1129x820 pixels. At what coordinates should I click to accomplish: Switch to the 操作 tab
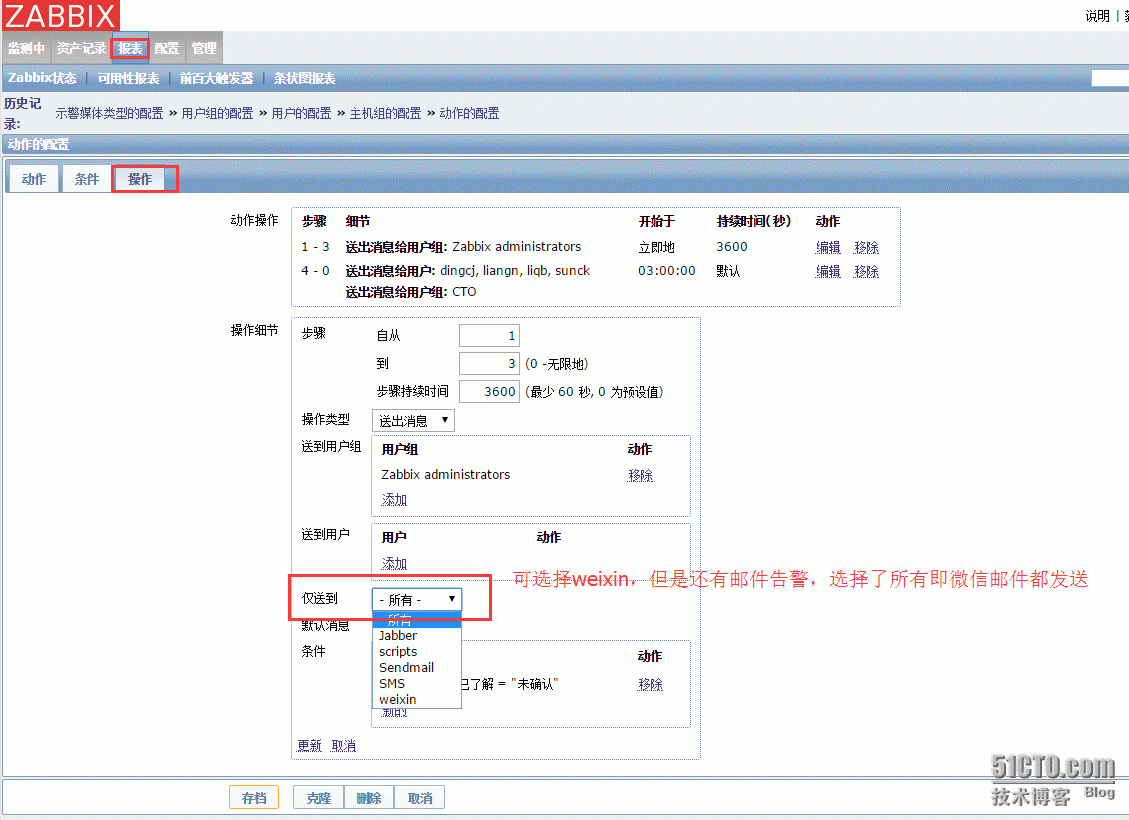tap(140, 179)
